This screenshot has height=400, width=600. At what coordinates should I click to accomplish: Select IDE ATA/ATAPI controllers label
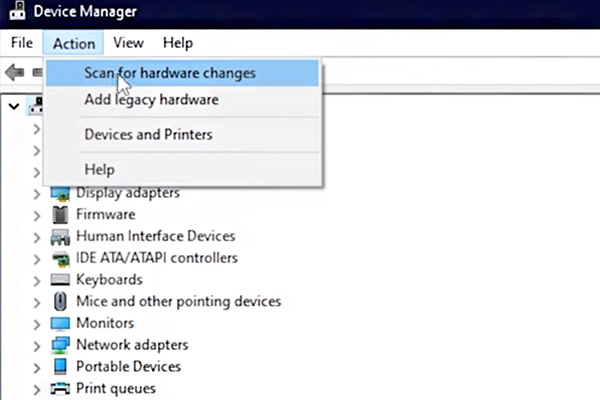(157, 258)
